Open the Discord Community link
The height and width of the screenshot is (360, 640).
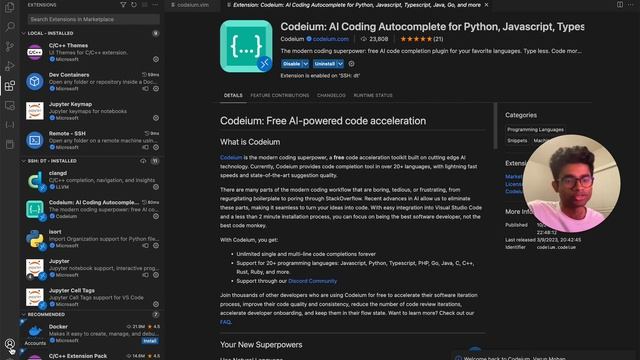(312, 281)
